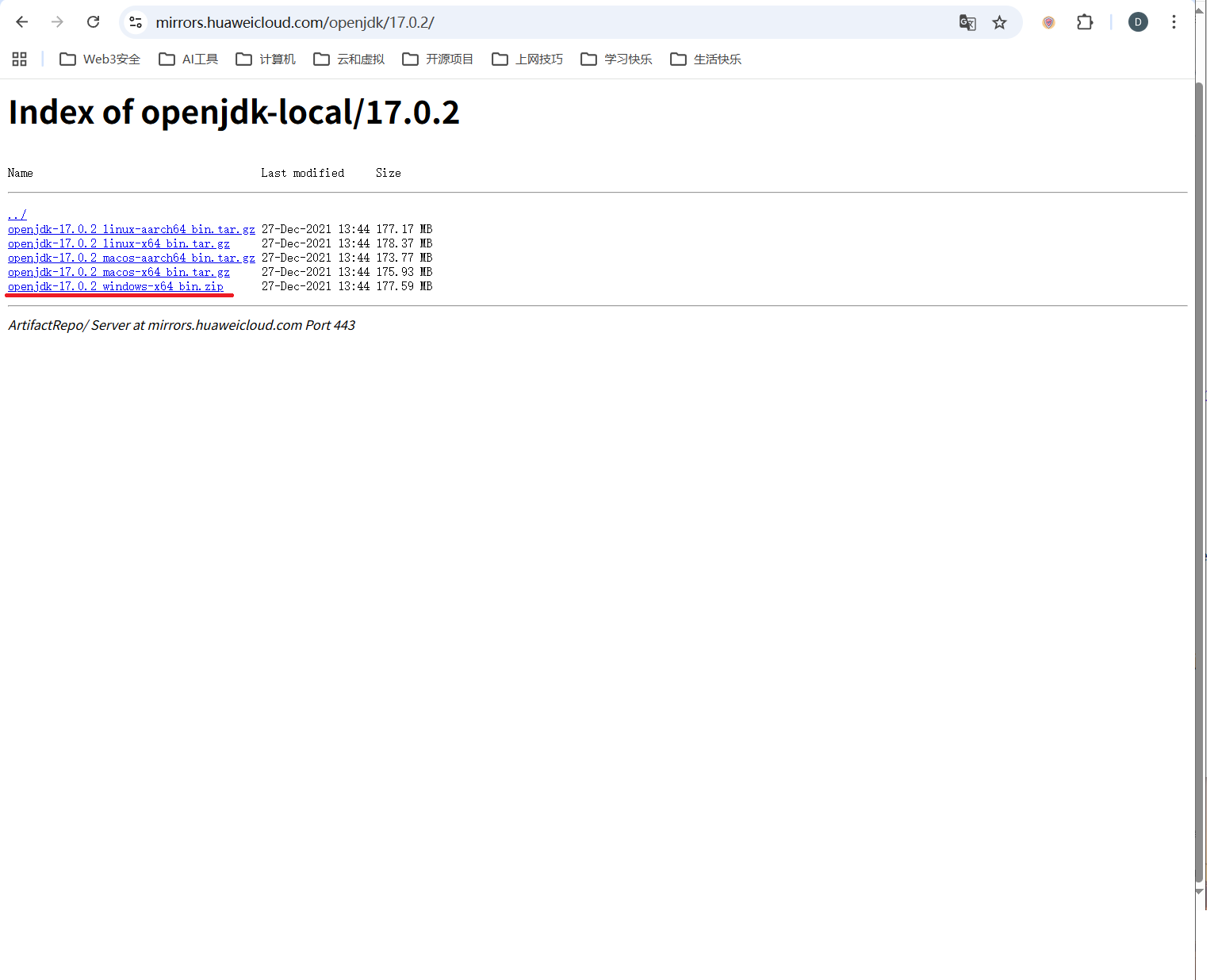The width and height of the screenshot is (1218, 980).
Task: Click the browser forward arrow
Action: tap(57, 22)
